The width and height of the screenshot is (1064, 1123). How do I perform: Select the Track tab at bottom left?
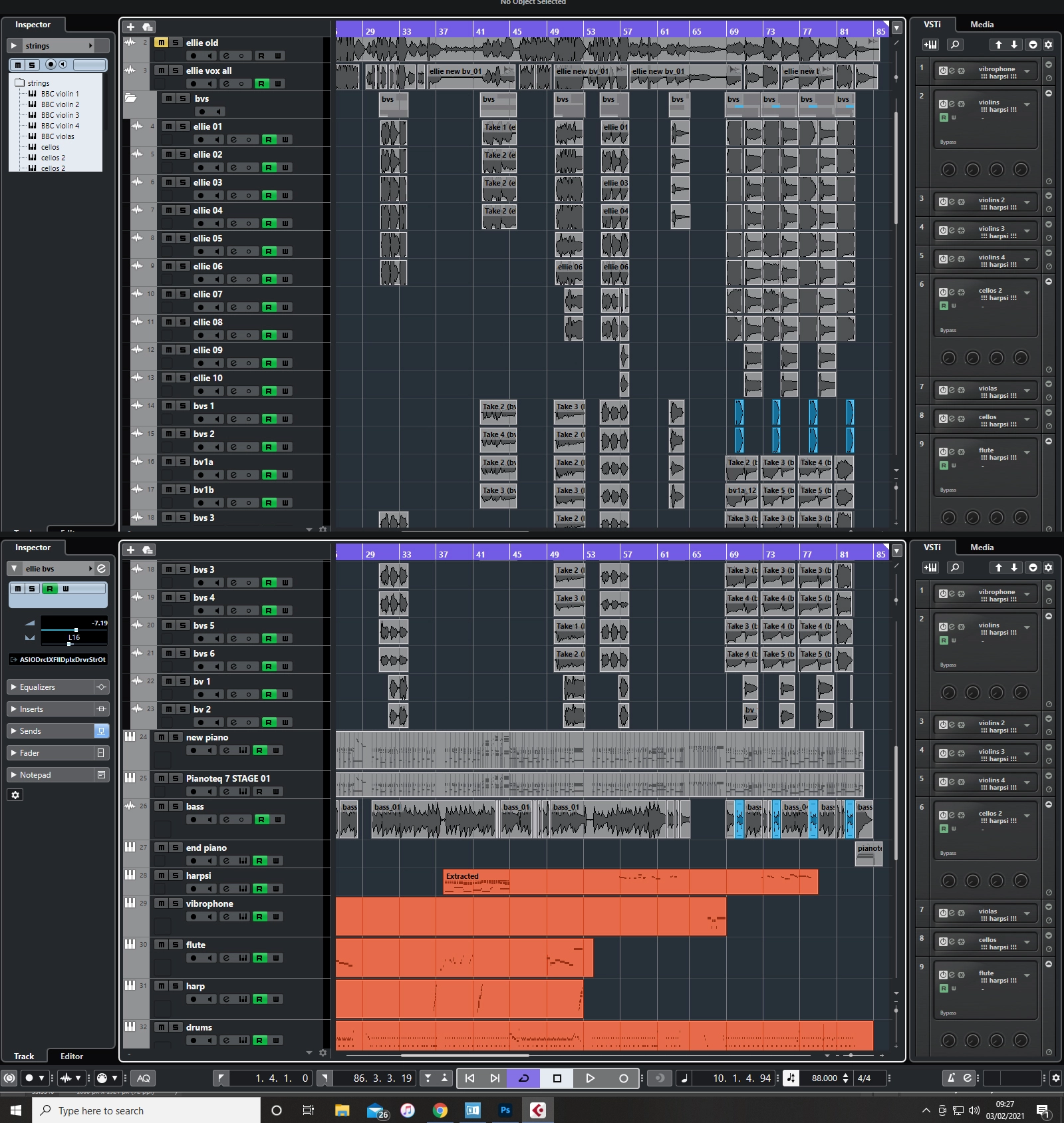tap(24, 1056)
